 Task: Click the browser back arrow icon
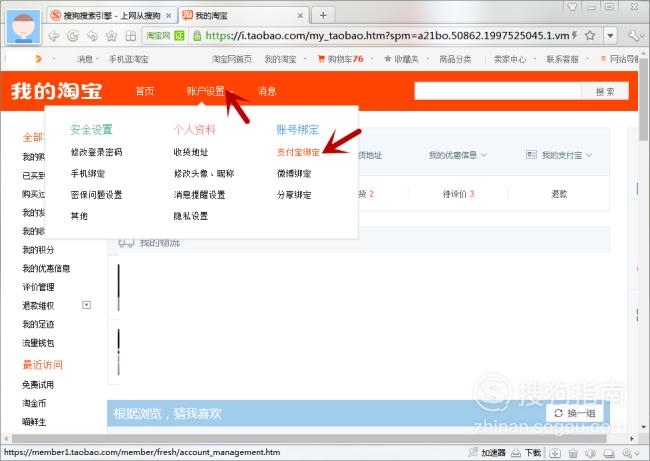coord(54,36)
